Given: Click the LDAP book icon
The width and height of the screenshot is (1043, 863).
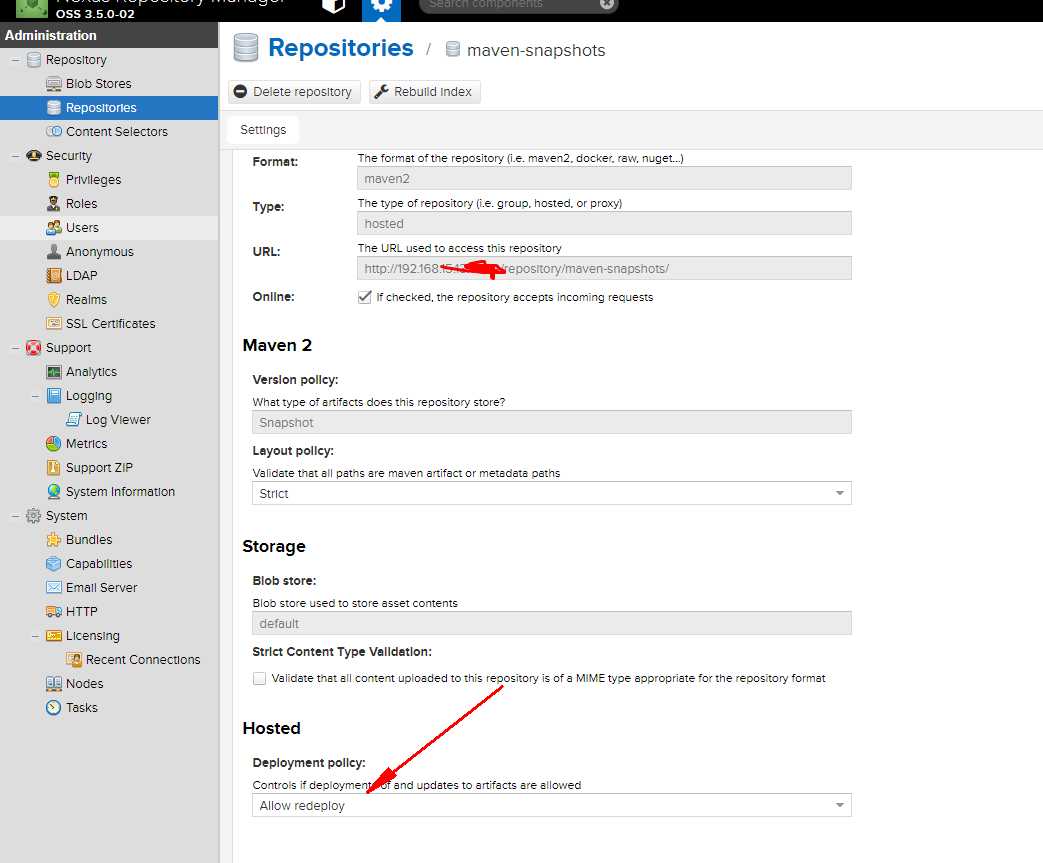Looking at the screenshot, I should (x=54, y=275).
